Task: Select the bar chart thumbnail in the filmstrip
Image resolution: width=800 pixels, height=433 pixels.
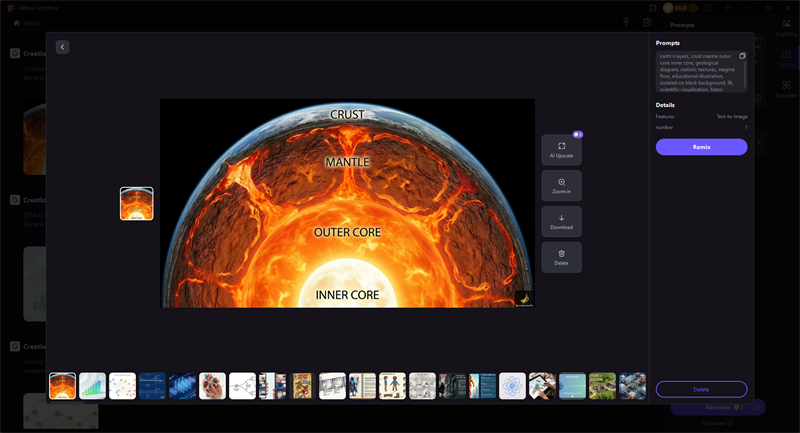Action: [92, 386]
